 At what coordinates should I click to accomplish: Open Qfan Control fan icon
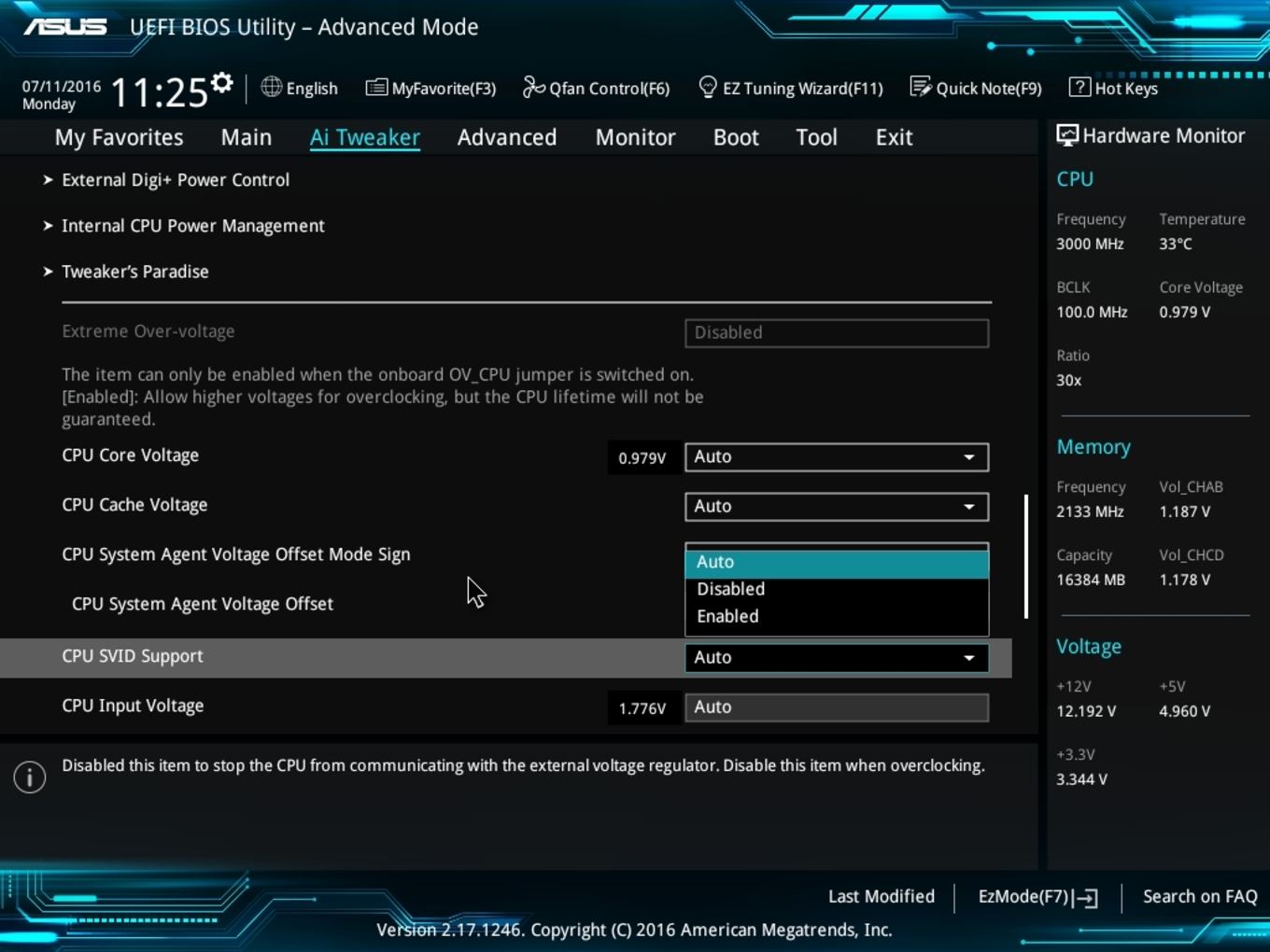(x=533, y=87)
